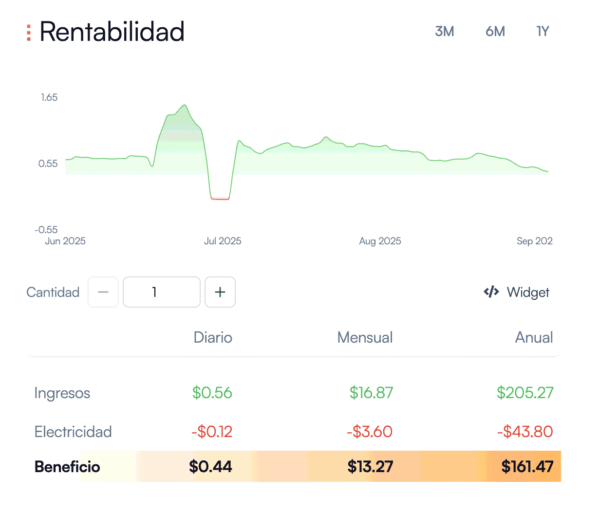Click the orange dots icon beside Rentabilidad

pyautogui.click(x=29, y=33)
